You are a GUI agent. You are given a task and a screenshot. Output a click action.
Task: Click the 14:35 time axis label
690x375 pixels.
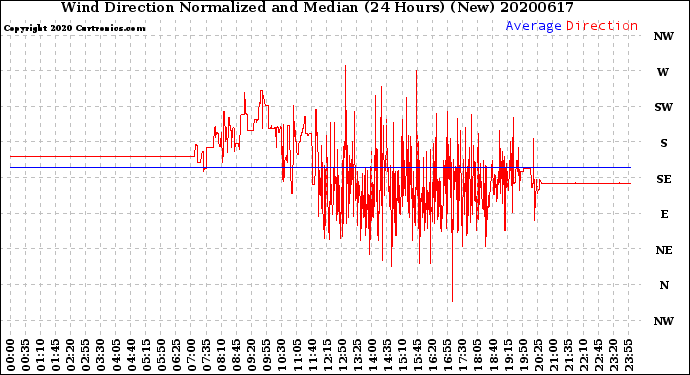click(x=387, y=355)
